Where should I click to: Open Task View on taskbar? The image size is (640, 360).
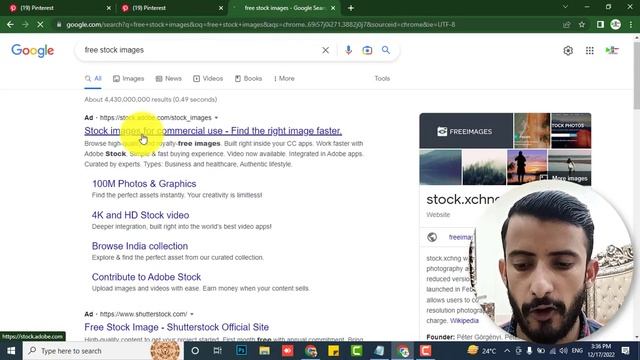coord(218,351)
